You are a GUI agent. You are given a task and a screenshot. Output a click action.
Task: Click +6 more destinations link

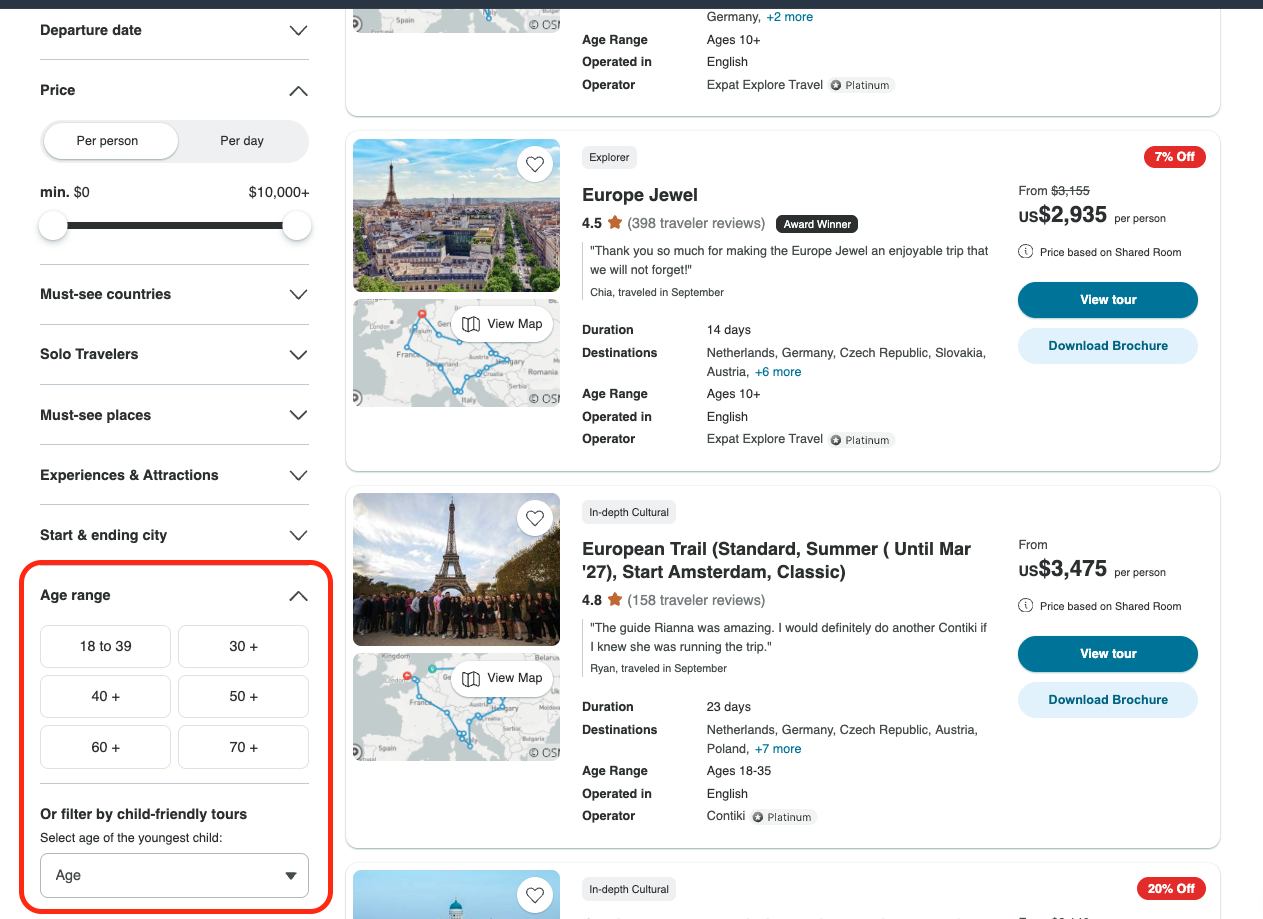pos(778,372)
